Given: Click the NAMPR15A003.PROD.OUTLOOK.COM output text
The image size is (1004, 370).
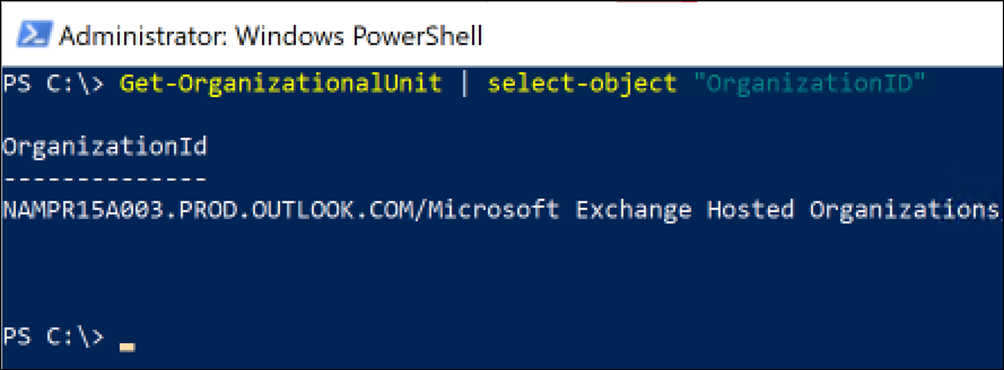Looking at the screenshot, I should [x=210, y=210].
